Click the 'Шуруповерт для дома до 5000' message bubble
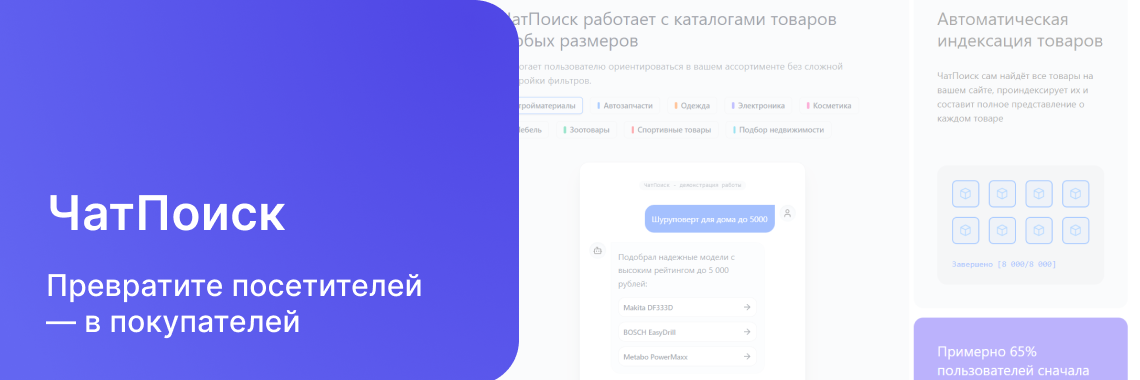Viewport: 1140px width, 380px height. pos(710,219)
